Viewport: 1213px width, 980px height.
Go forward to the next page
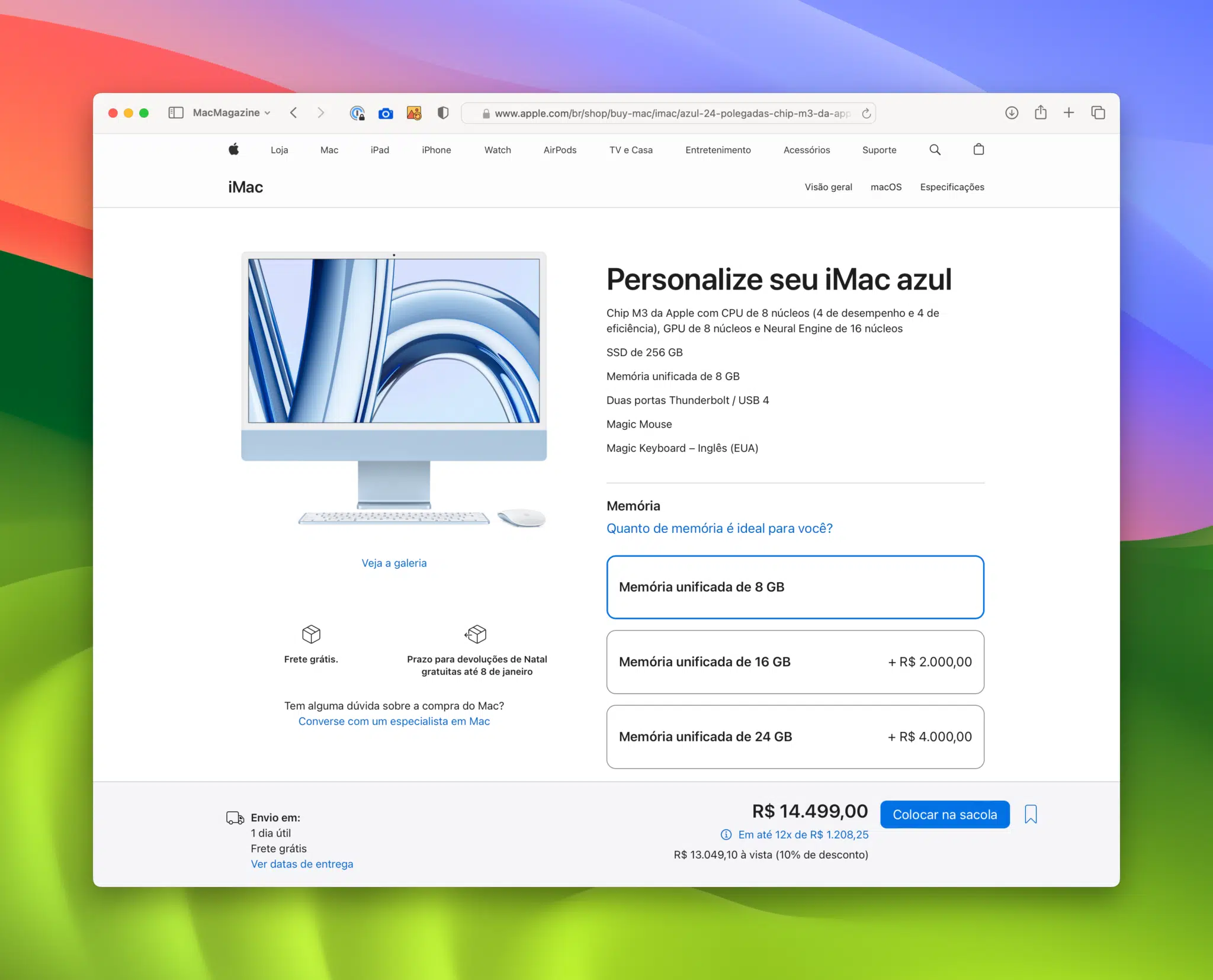(321, 113)
